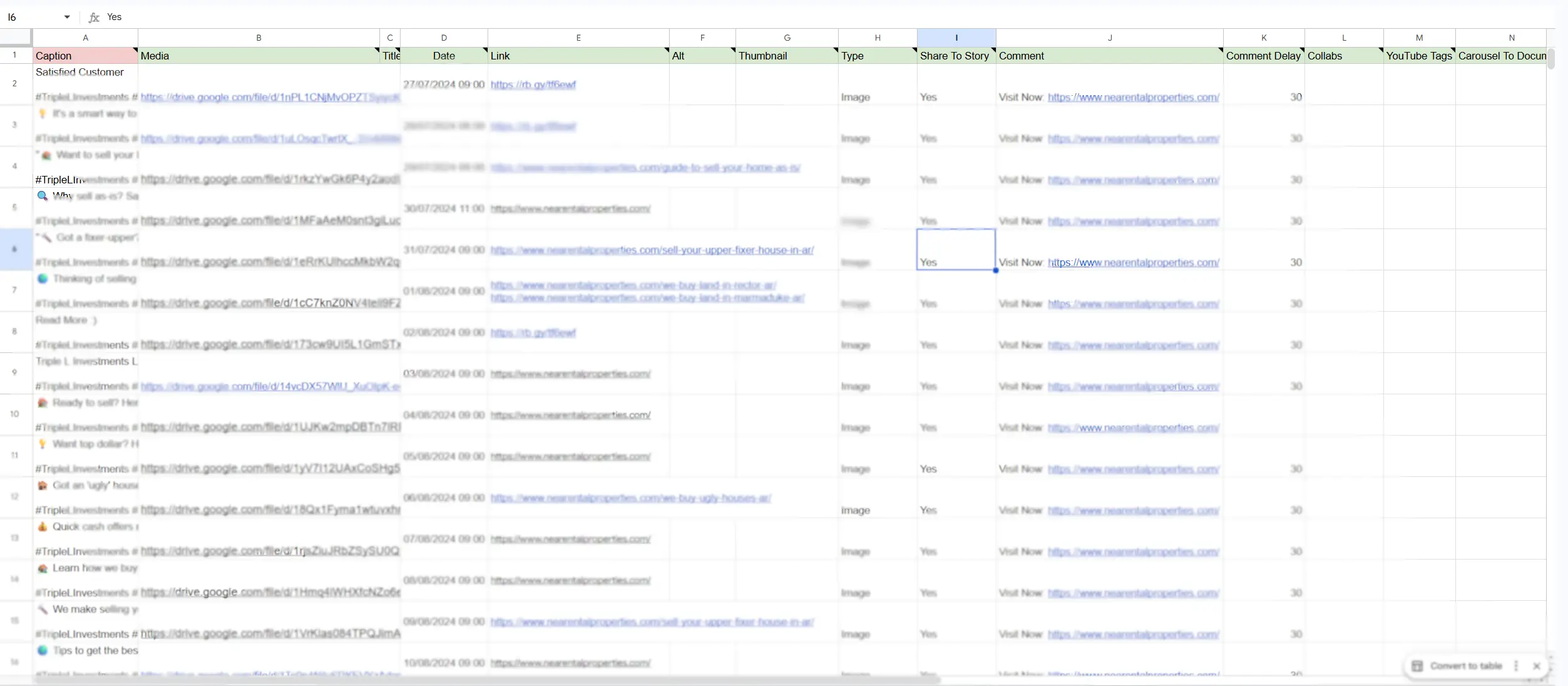Viewport: 1568px width, 686px height.
Task: Click the YouTube Tags header cell
Action: [1419, 56]
